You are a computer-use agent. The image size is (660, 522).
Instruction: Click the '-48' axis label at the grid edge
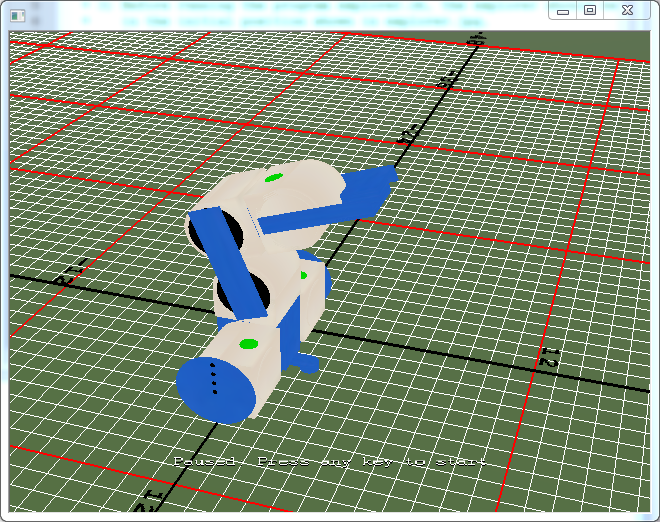tap(476, 39)
